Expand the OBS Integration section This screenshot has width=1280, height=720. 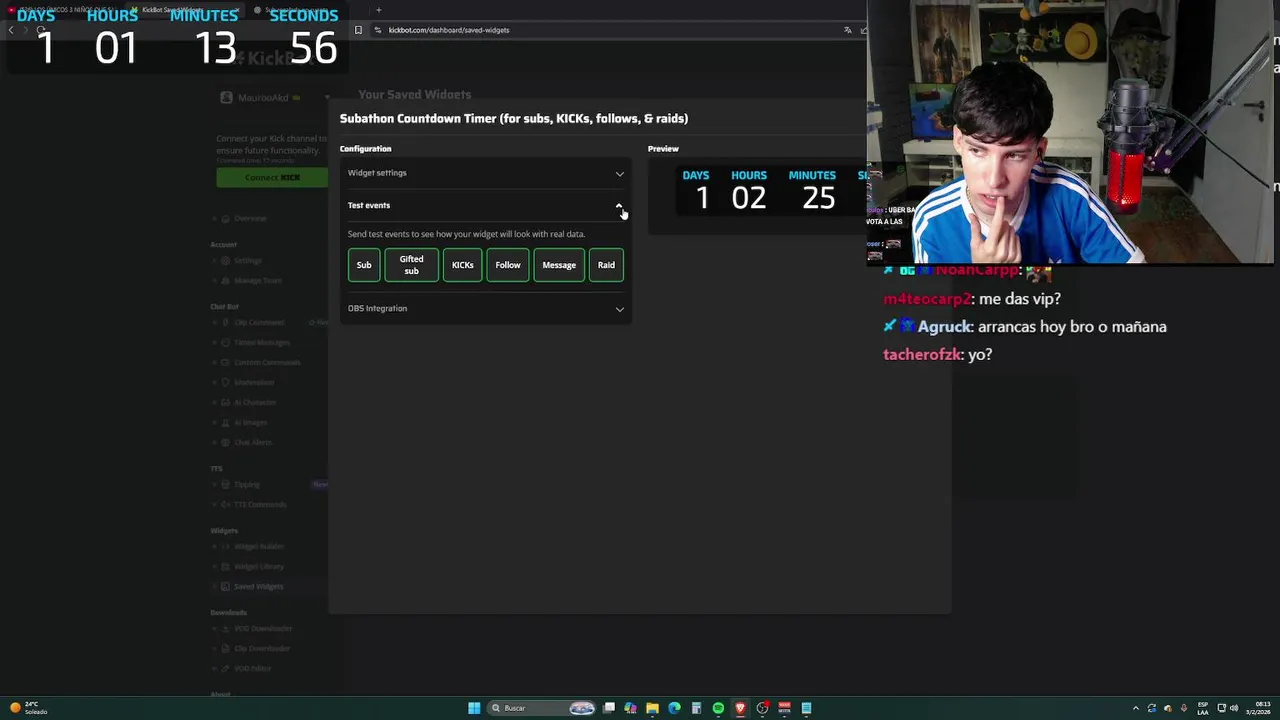tap(485, 308)
